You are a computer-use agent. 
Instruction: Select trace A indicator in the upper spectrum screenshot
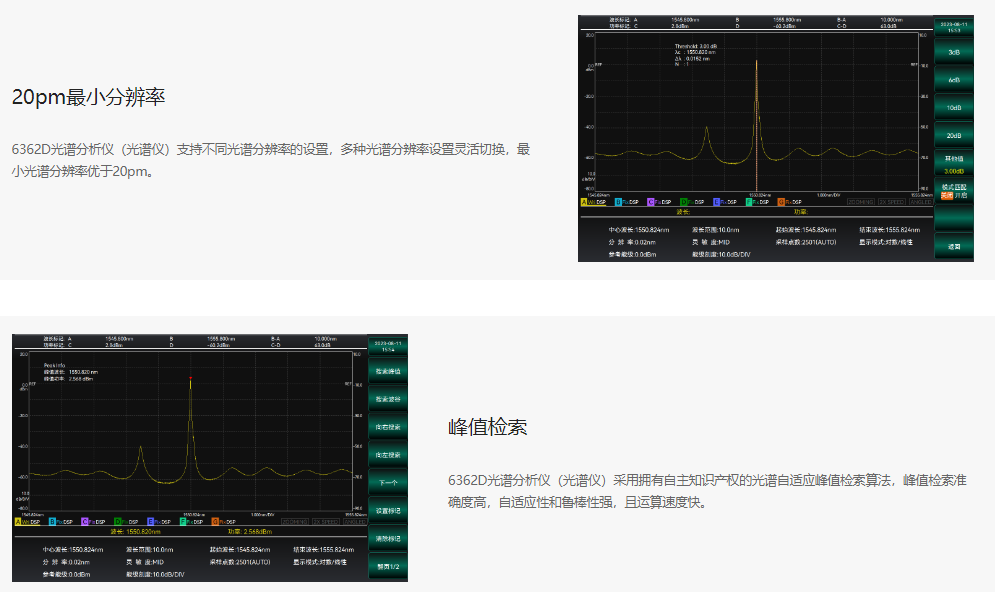(585, 202)
